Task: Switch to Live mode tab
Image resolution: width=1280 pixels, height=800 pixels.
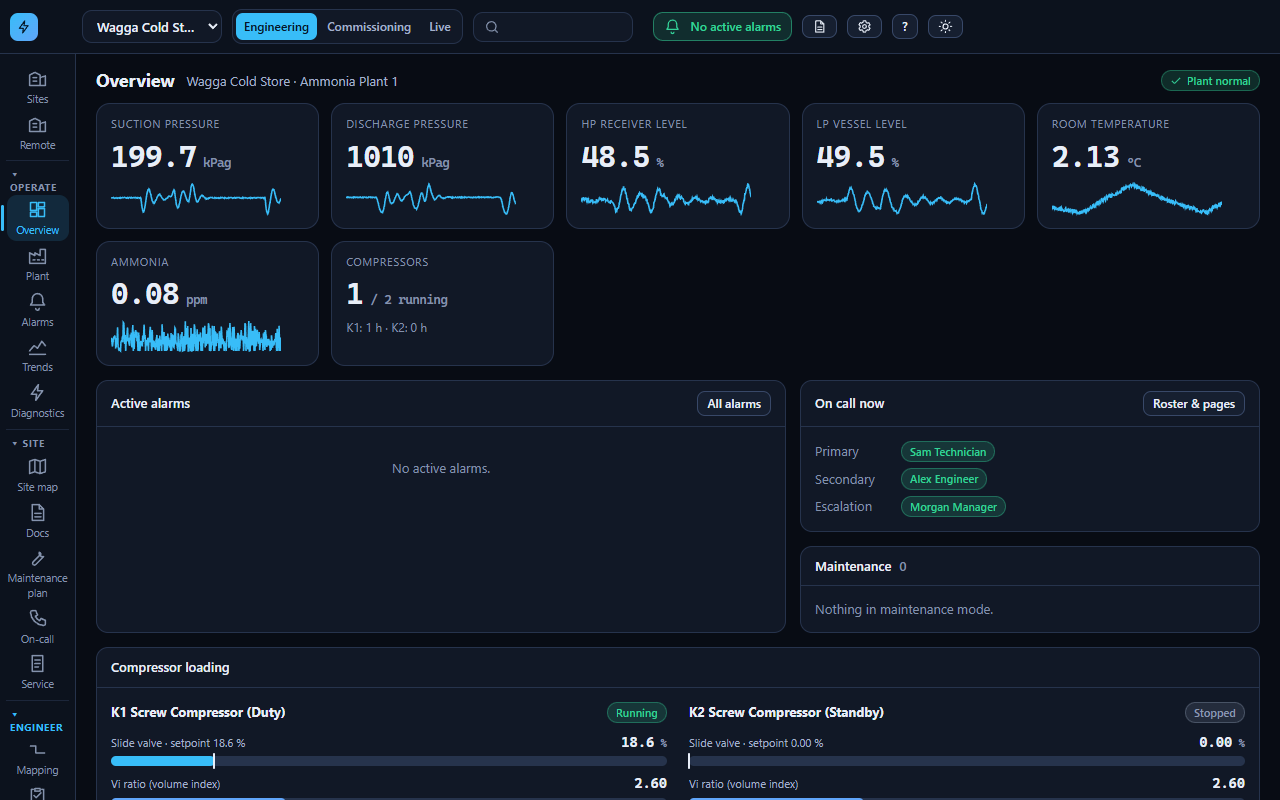Action: (440, 27)
